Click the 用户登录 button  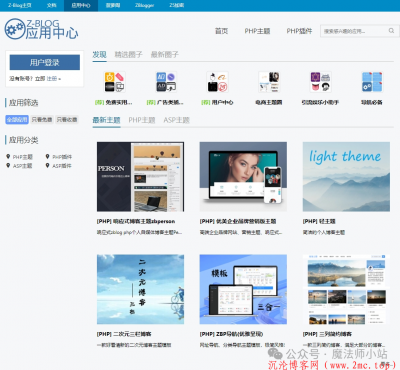point(45,62)
